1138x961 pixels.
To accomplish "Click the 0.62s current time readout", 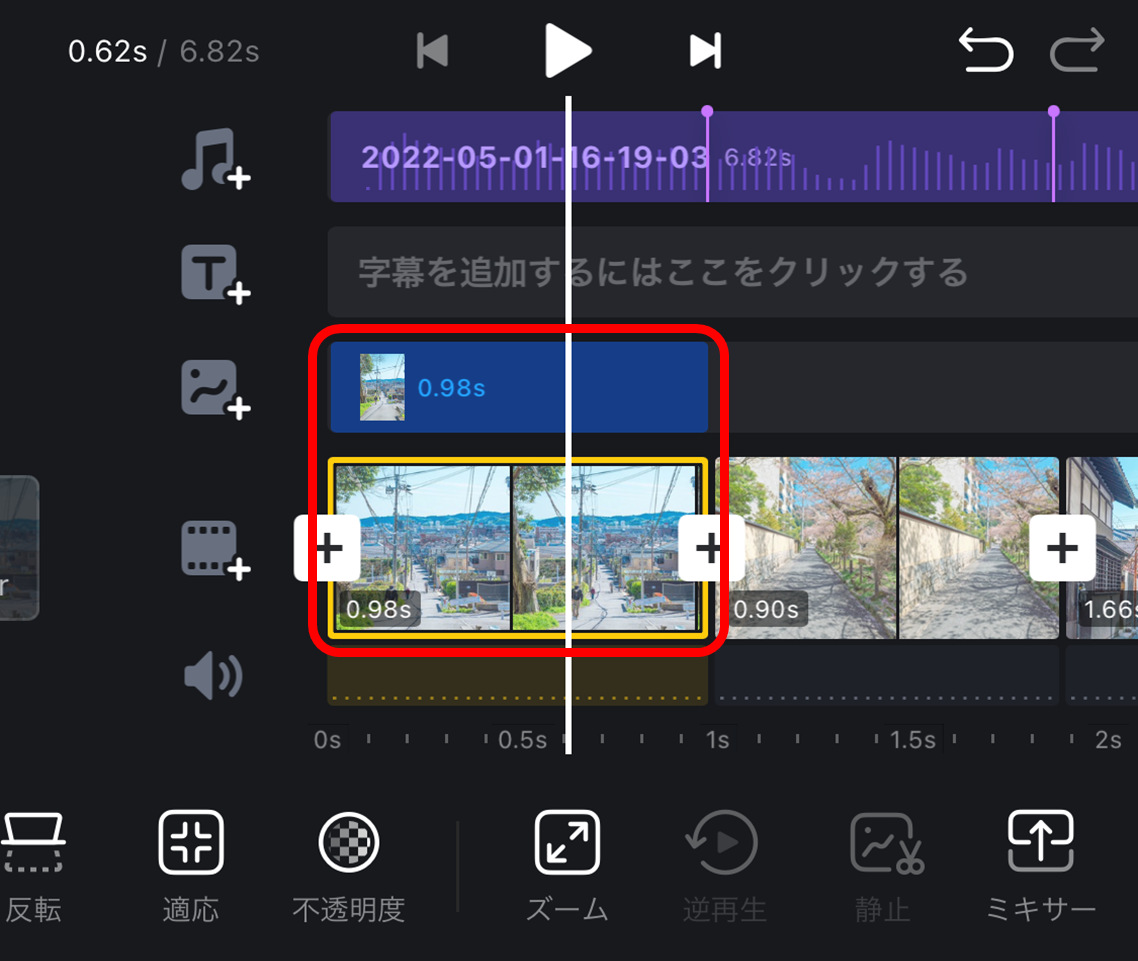I will click(107, 52).
